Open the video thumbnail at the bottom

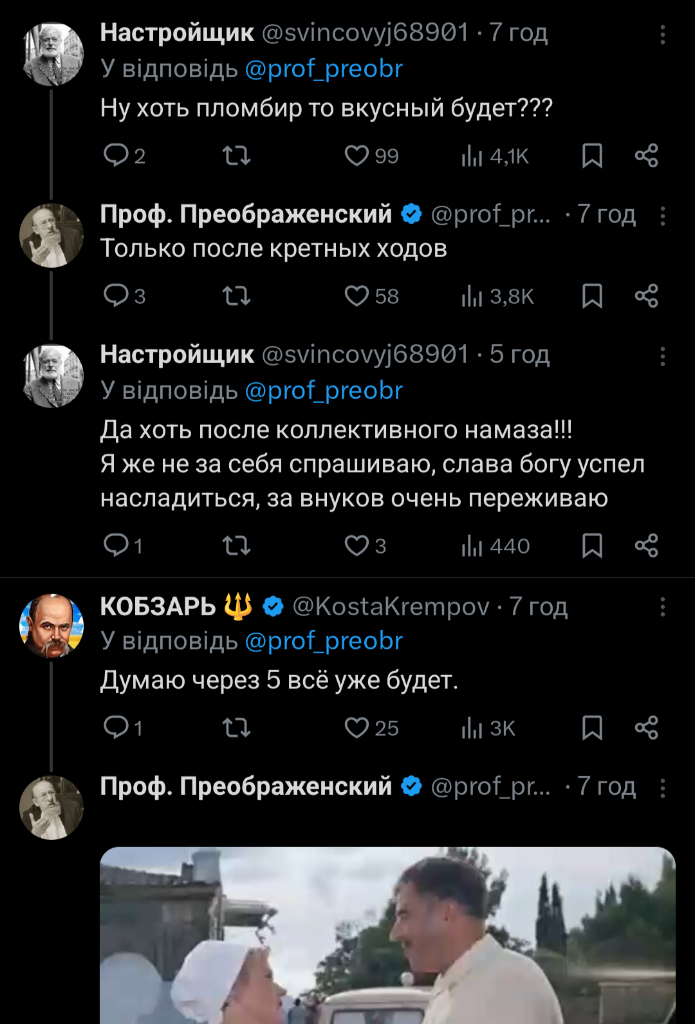(388, 935)
